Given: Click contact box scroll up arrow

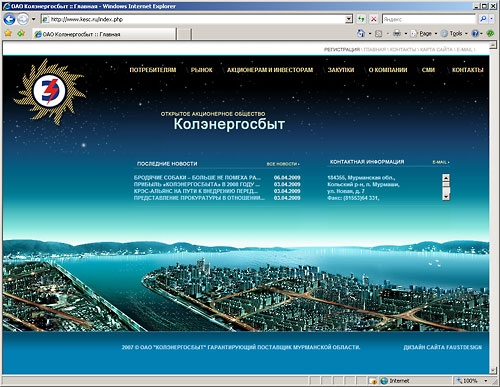Looking at the screenshot, I should (x=446, y=177).
